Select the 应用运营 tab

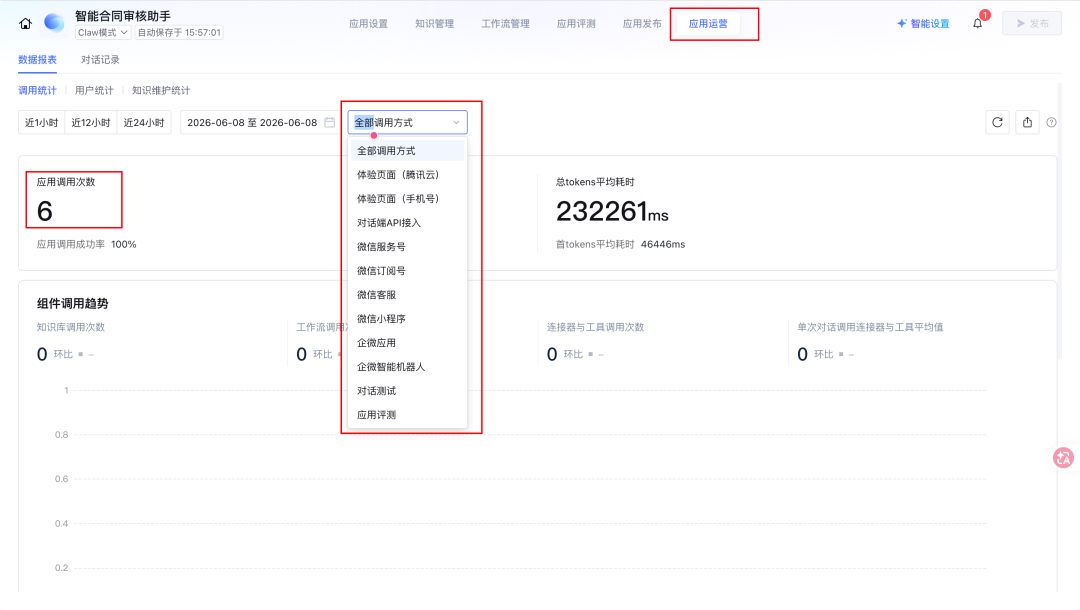(708, 23)
